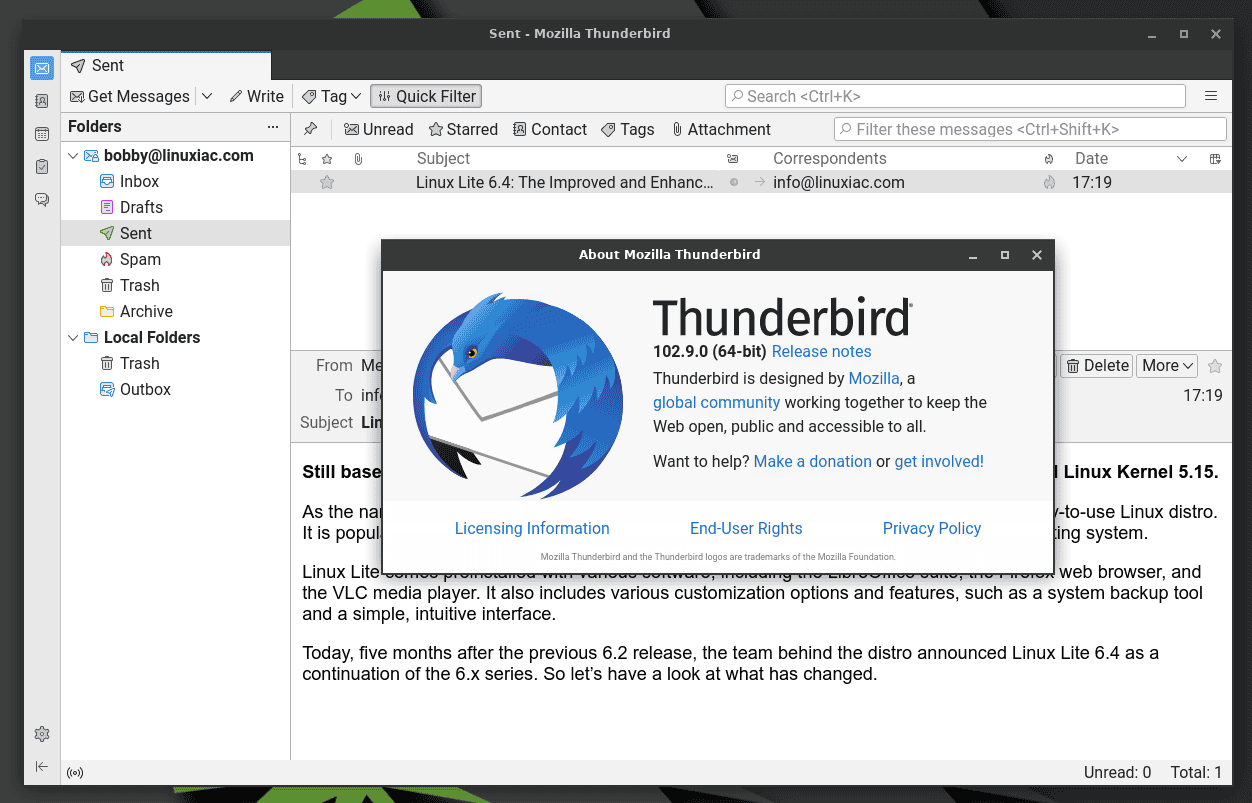Select the Mail icon in the sidebar

[41, 67]
